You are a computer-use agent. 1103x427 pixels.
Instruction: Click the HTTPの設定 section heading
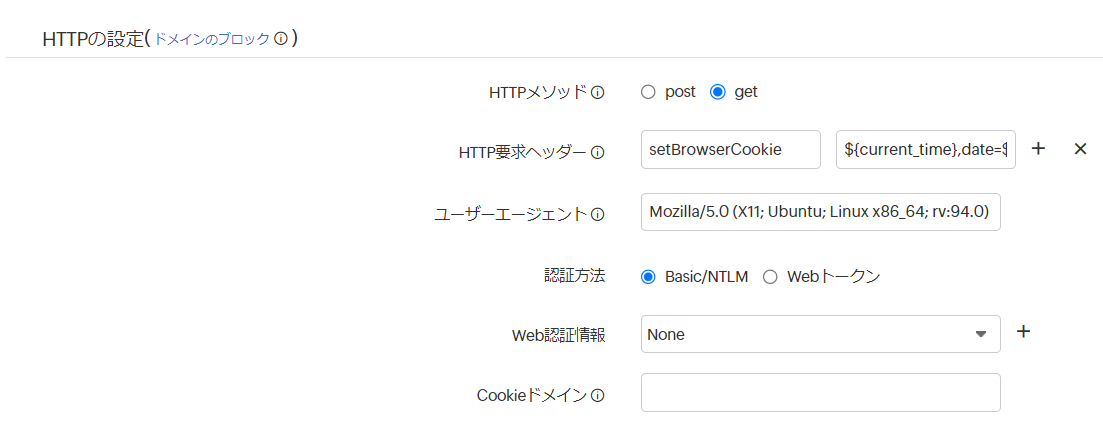[93, 39]
